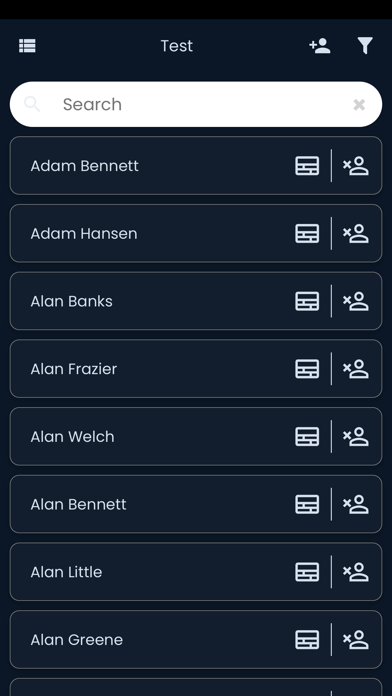Open the list view icon at top left
Screen dimensions: 392x696
click(x=27, y=46)
